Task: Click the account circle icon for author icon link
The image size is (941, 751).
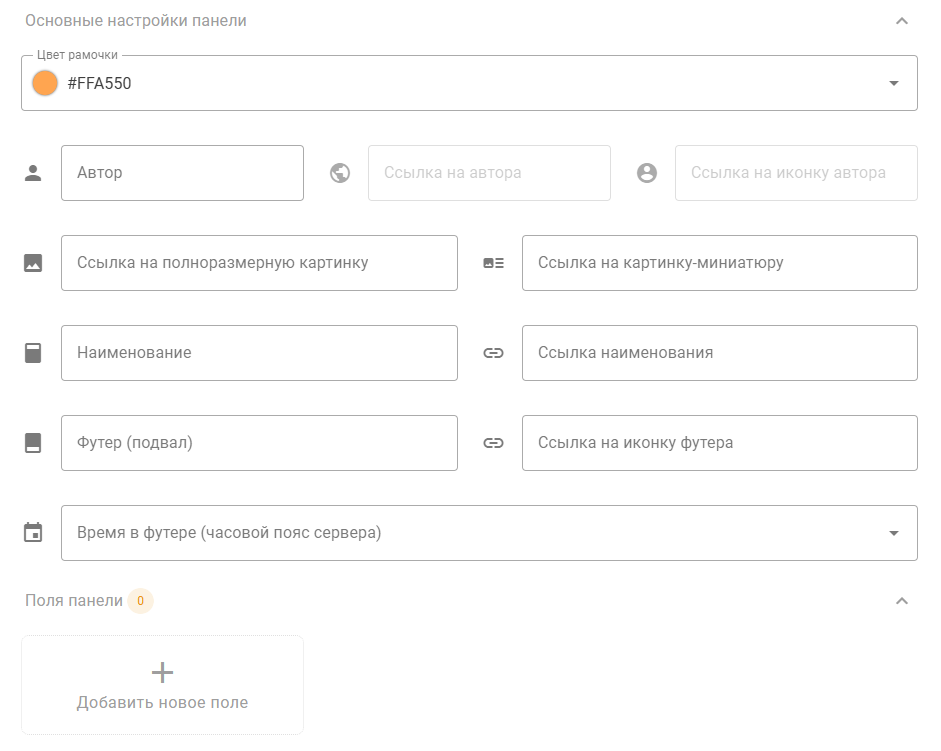Action: pos(647,173)
